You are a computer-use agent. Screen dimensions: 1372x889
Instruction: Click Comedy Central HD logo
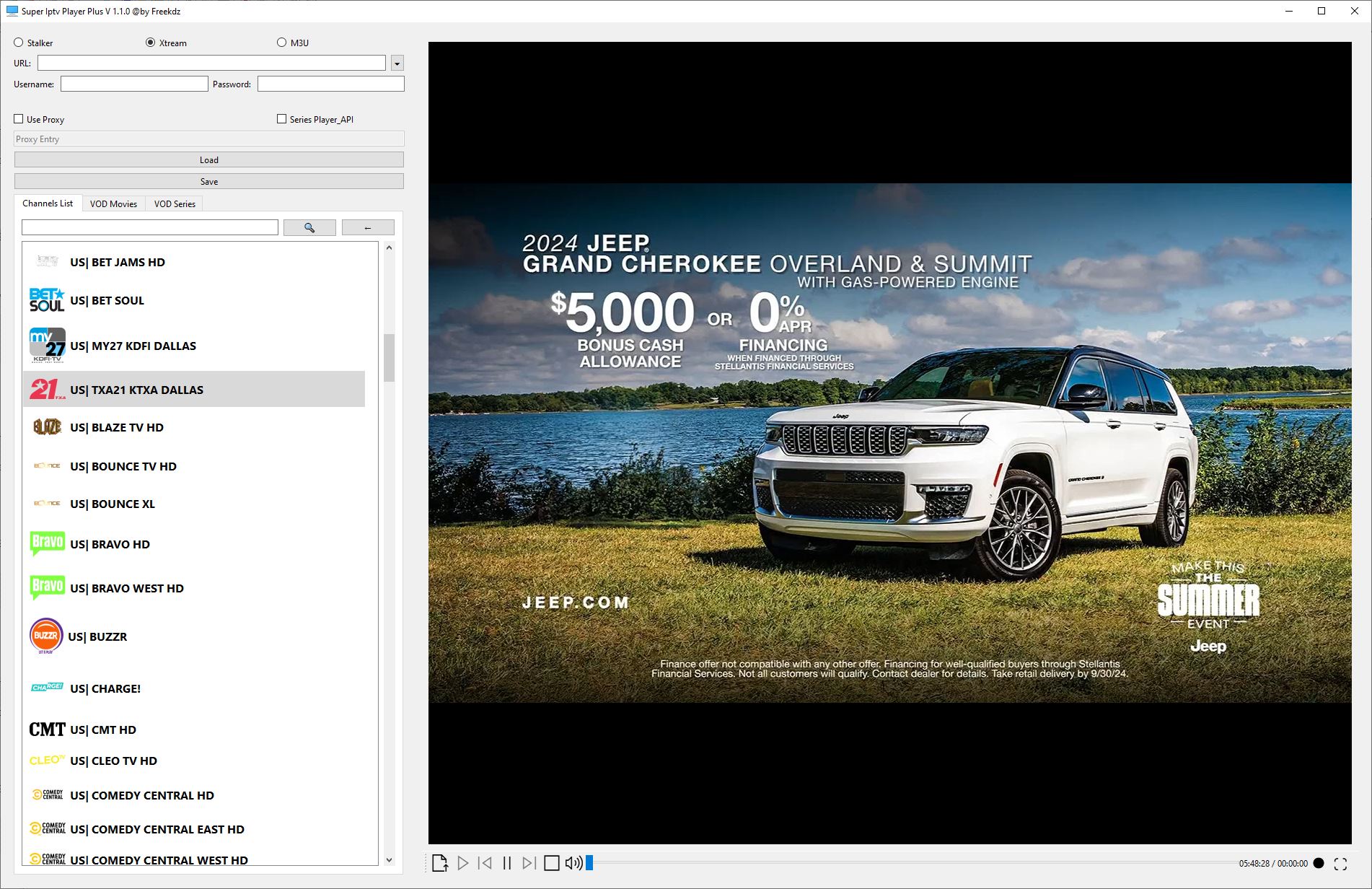pyautogui.click(x=47, y=795)
